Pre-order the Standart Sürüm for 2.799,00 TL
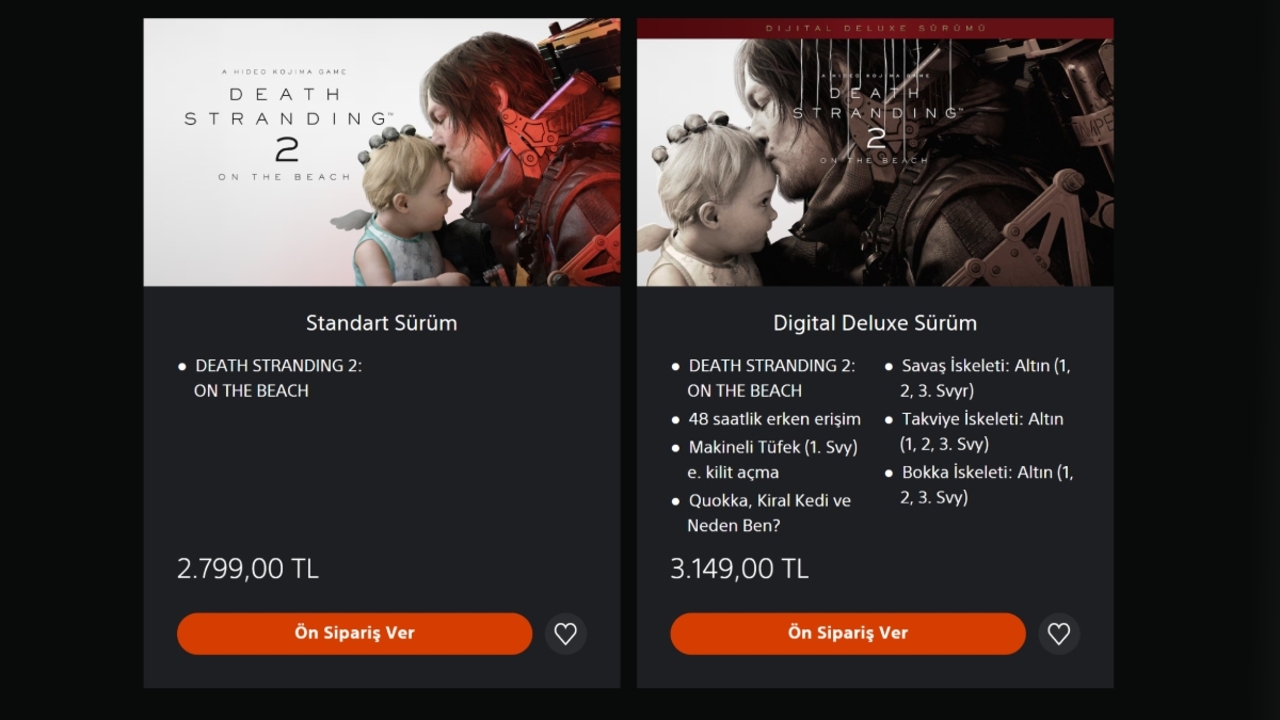 [x=354, y=634]
